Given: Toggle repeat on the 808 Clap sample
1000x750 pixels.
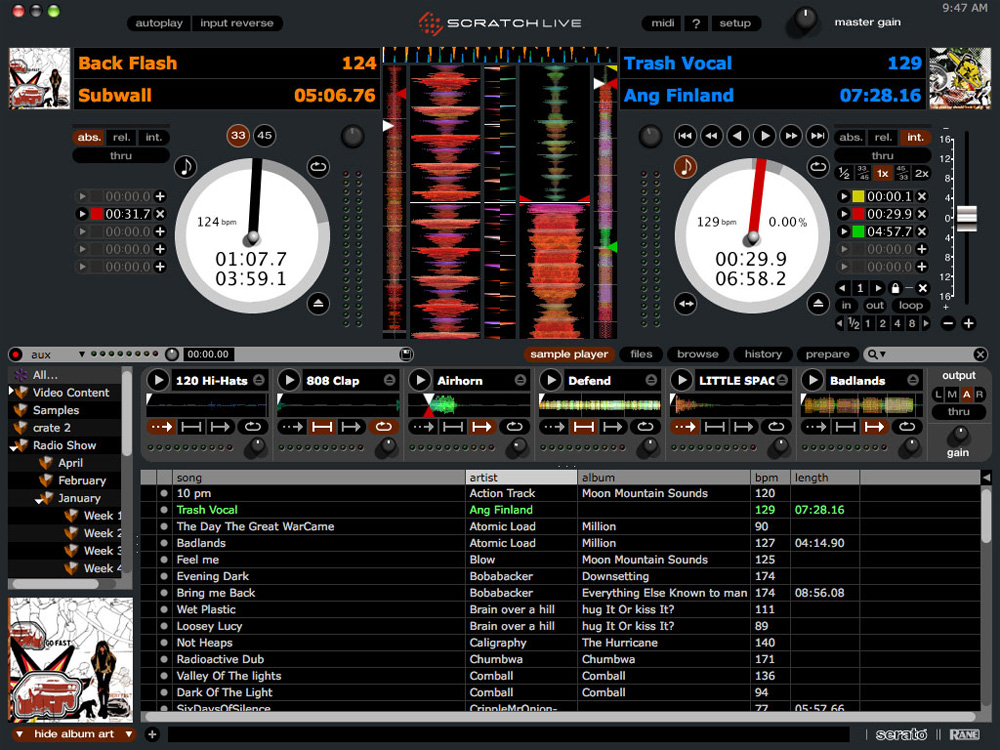Looking at the screenshot, I should point(383,427).
